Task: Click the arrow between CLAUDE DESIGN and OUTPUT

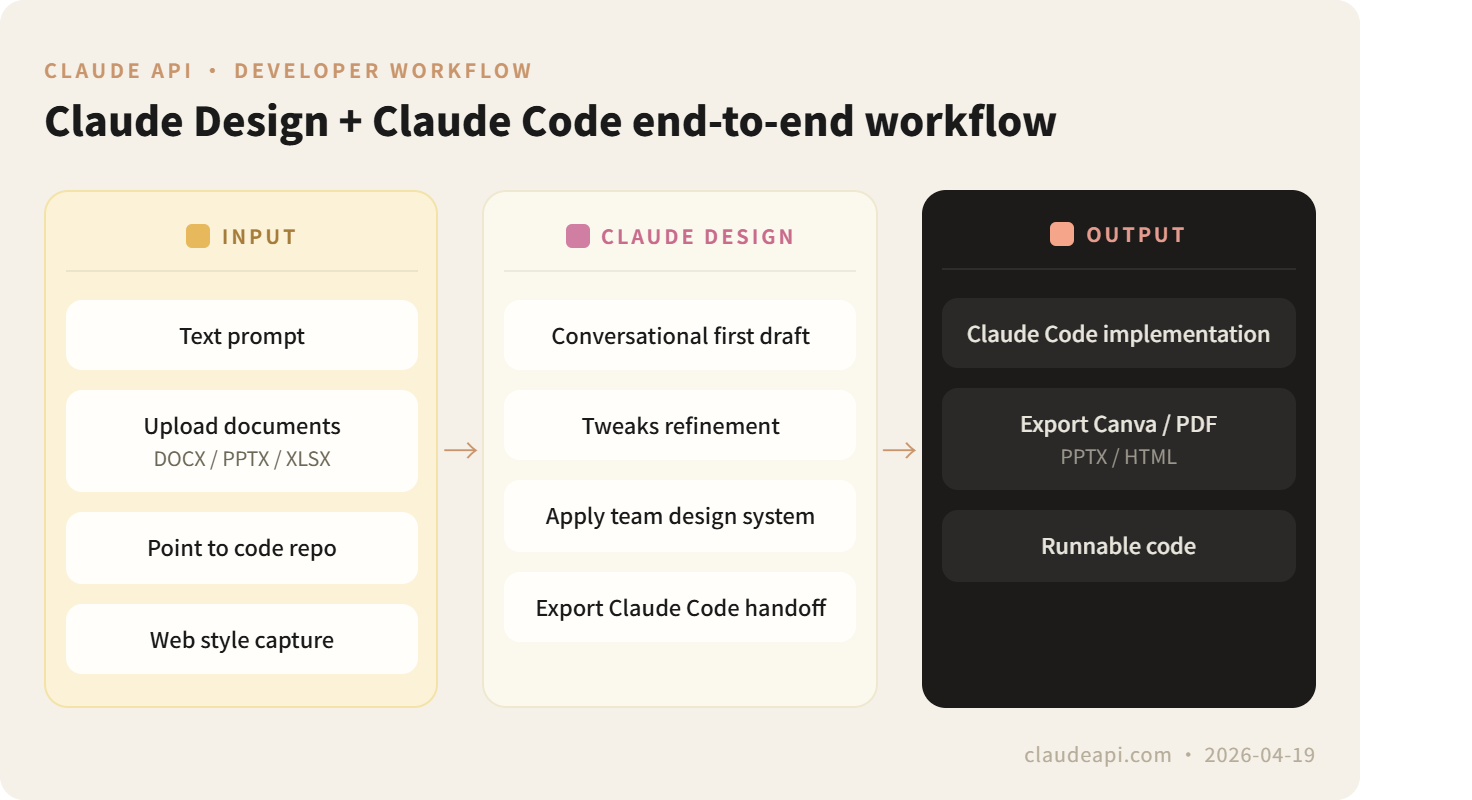Action: [x=898, y=451]
